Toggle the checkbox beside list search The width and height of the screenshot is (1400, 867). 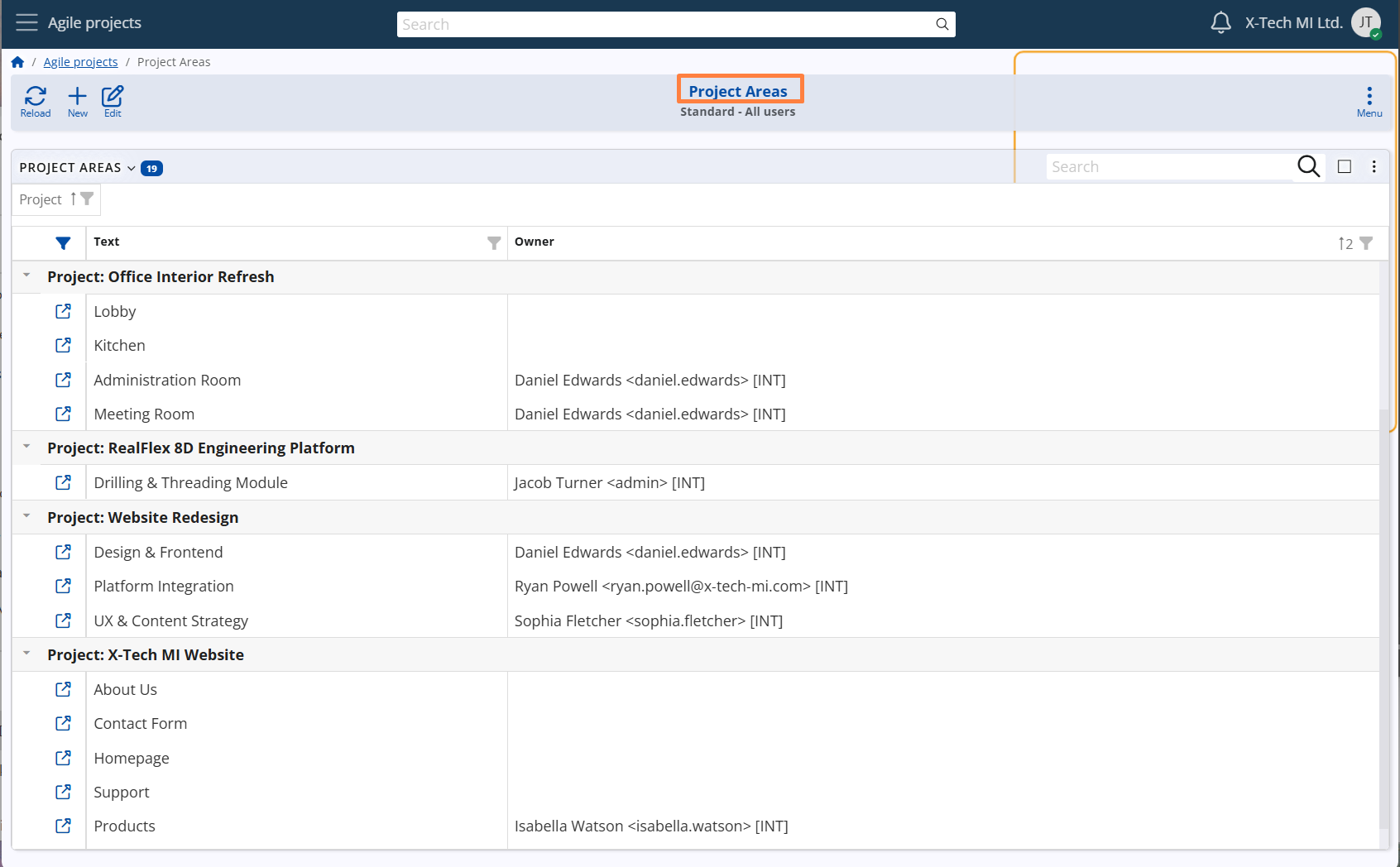tap(1345, 167)
